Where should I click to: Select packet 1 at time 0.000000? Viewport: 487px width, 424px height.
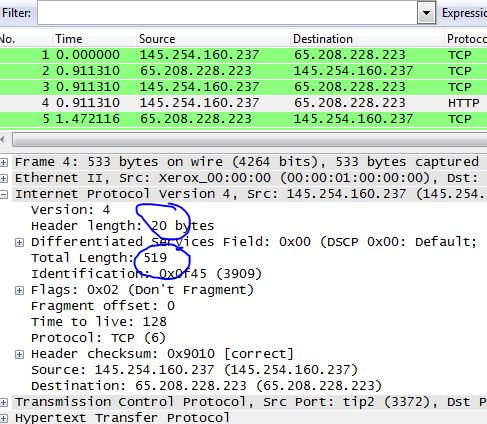click(243, 55)
